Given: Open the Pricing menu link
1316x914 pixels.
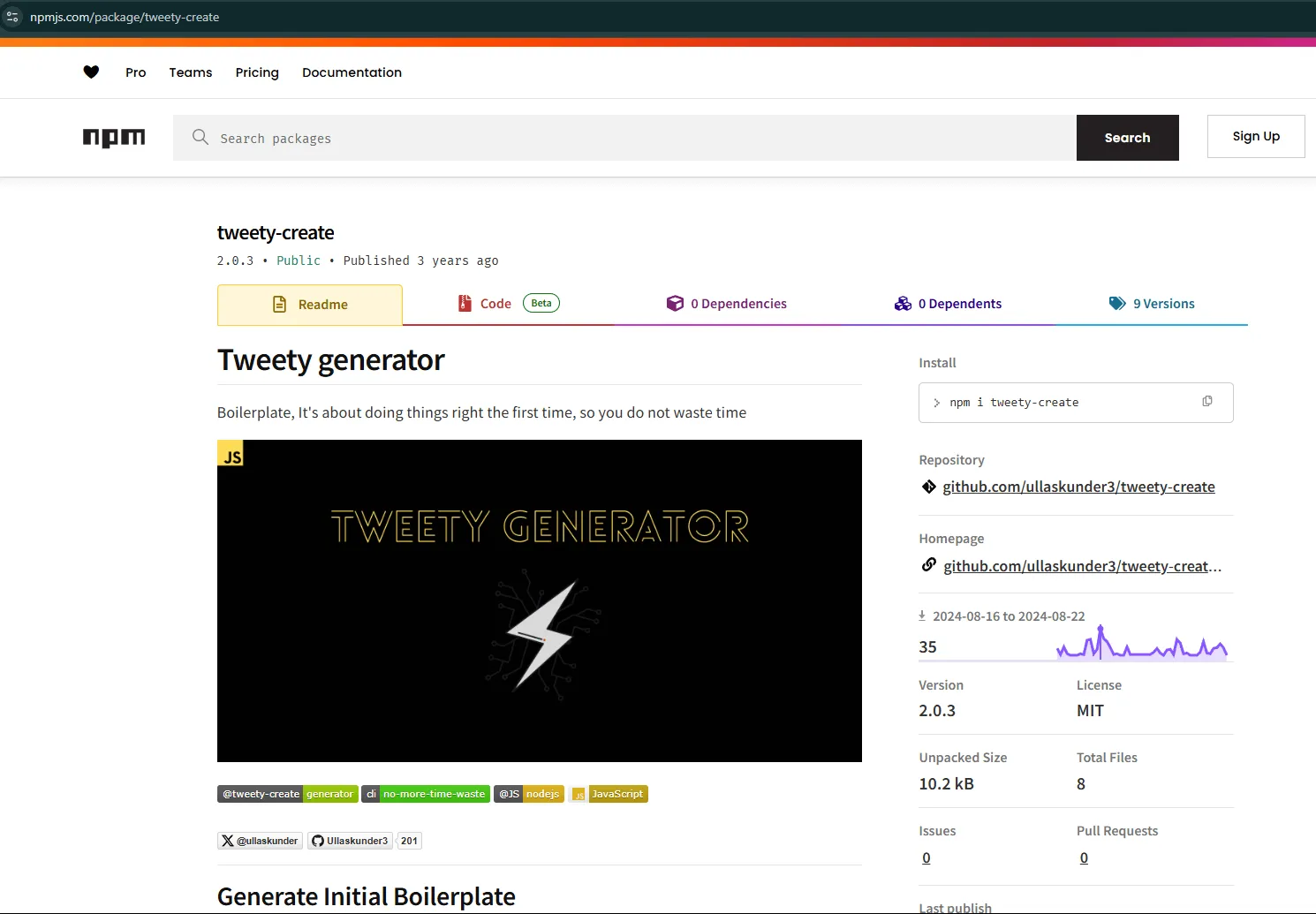Looking at the screenshot, I should point(257,72).
